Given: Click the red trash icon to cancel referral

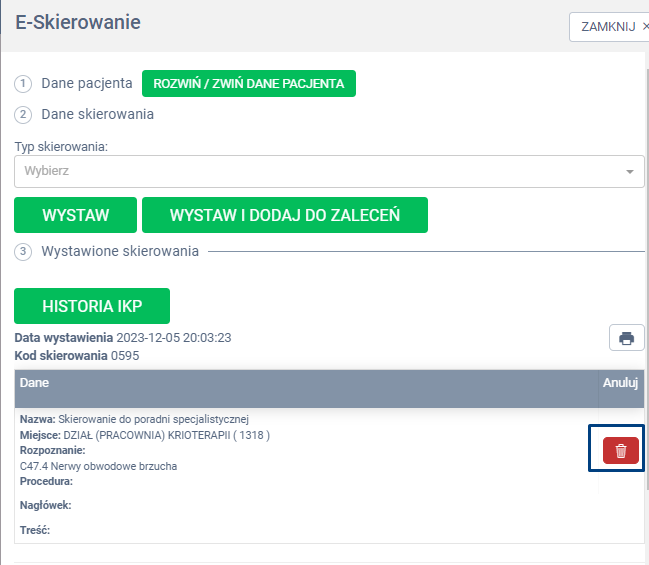Looking at the screenshot, I should 620,451.
